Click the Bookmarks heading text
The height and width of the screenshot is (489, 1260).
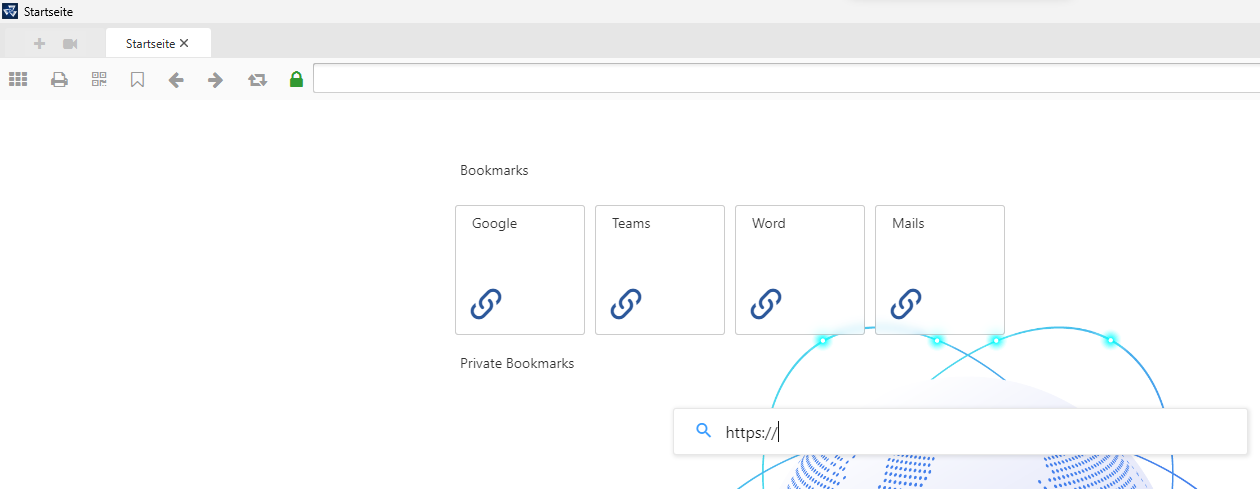(x=494, y=170)
